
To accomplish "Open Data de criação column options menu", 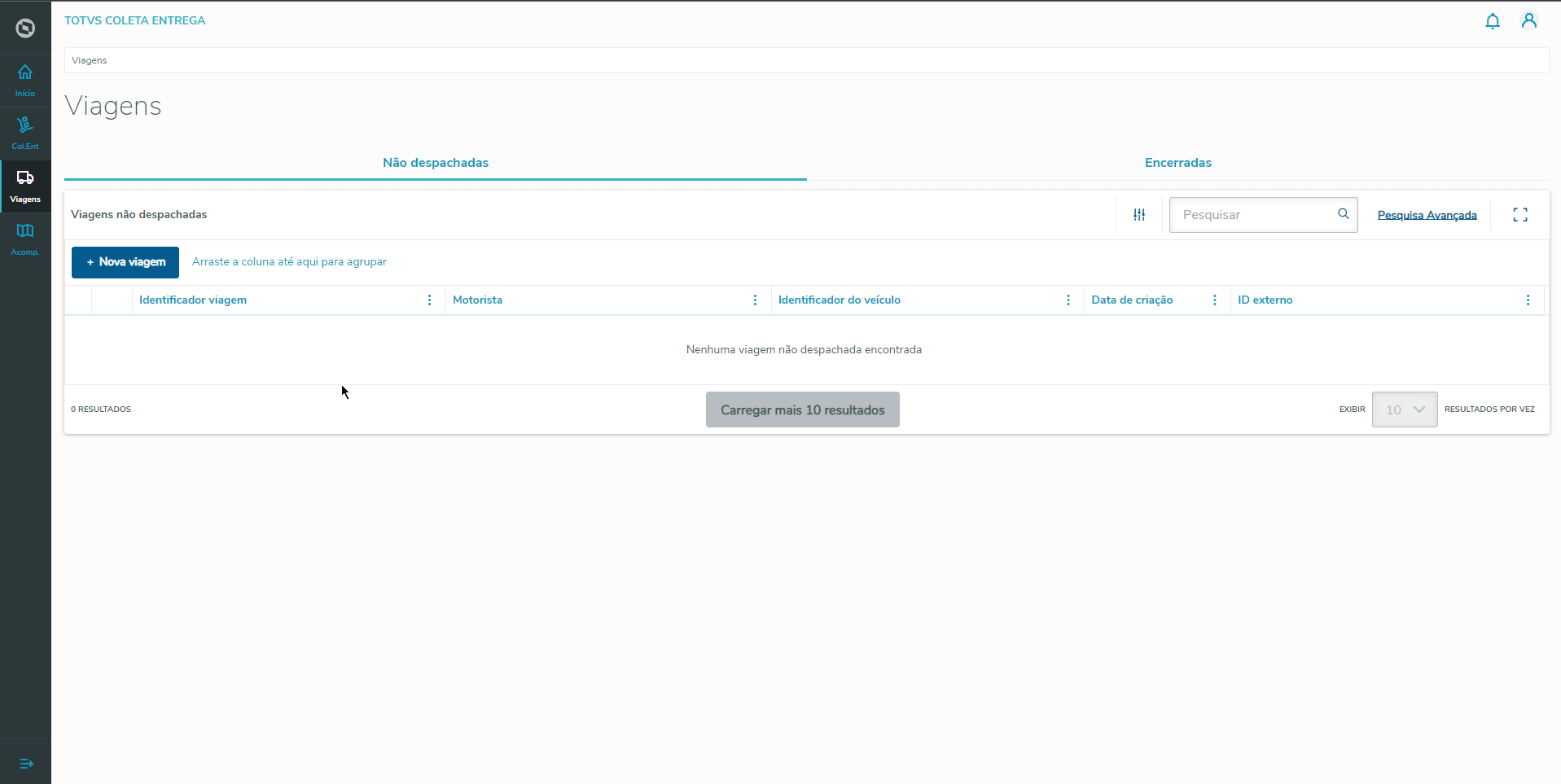I will click(1215, 300).
